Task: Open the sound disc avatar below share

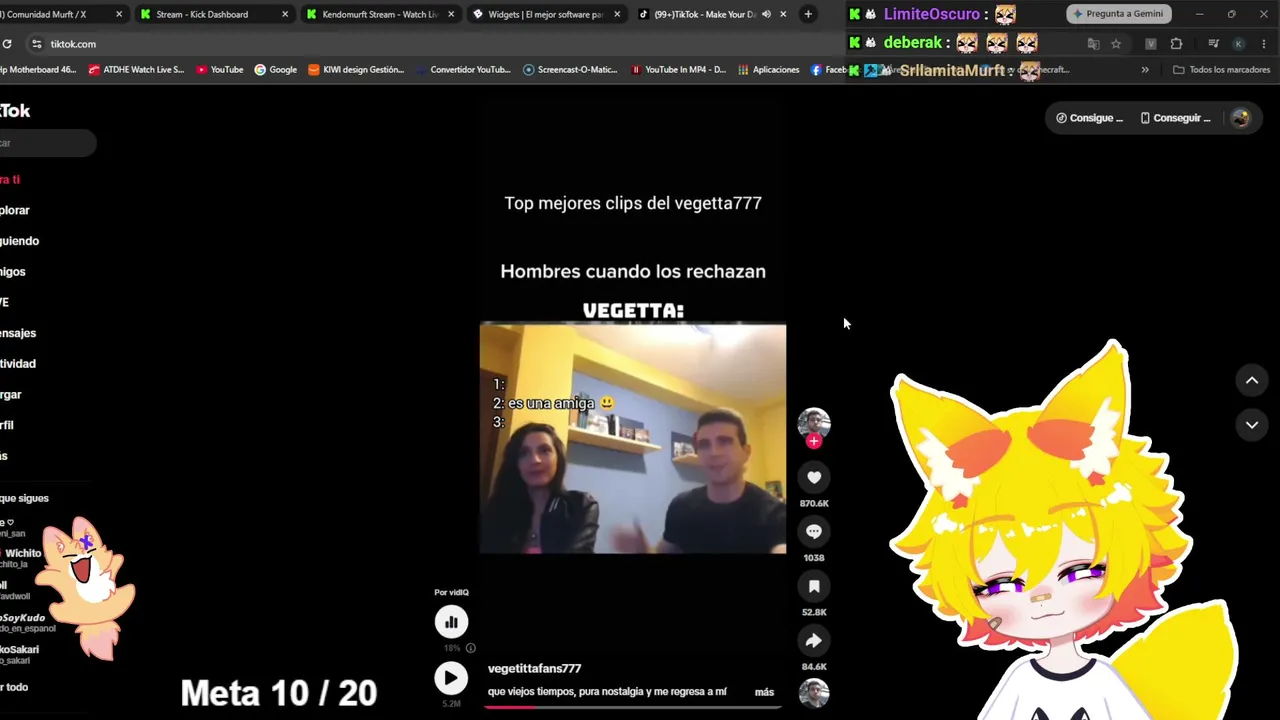Action: click(814, 692)
